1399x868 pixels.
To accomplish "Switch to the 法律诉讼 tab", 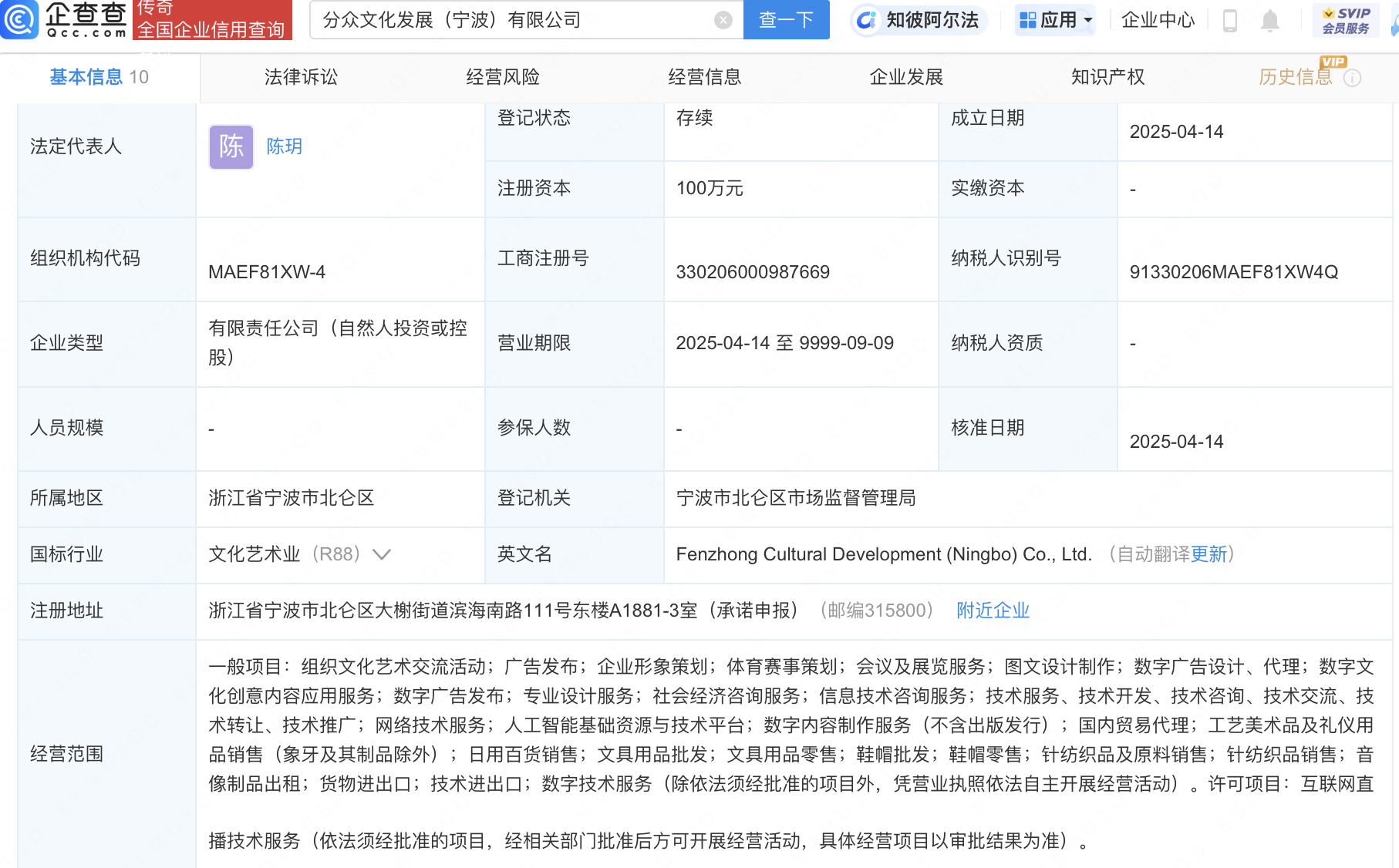I will (x=300, y=77).
